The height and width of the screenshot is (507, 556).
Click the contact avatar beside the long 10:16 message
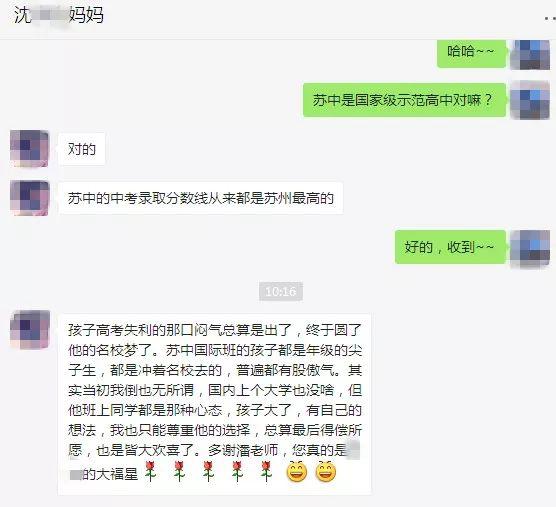(x=30, y=330)
